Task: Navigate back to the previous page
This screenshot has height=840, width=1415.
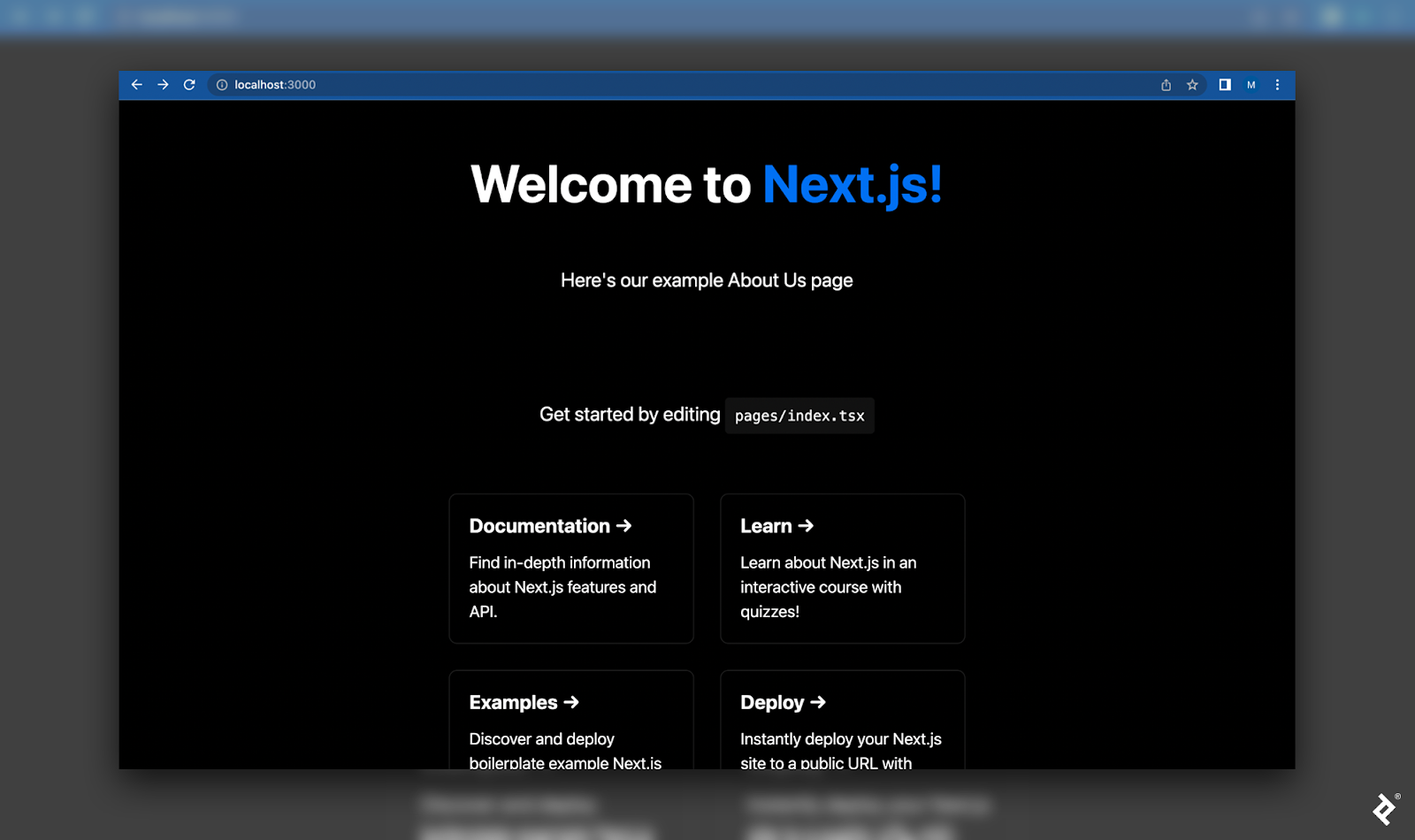Action: pyautogui.click(x=136, y=85)
